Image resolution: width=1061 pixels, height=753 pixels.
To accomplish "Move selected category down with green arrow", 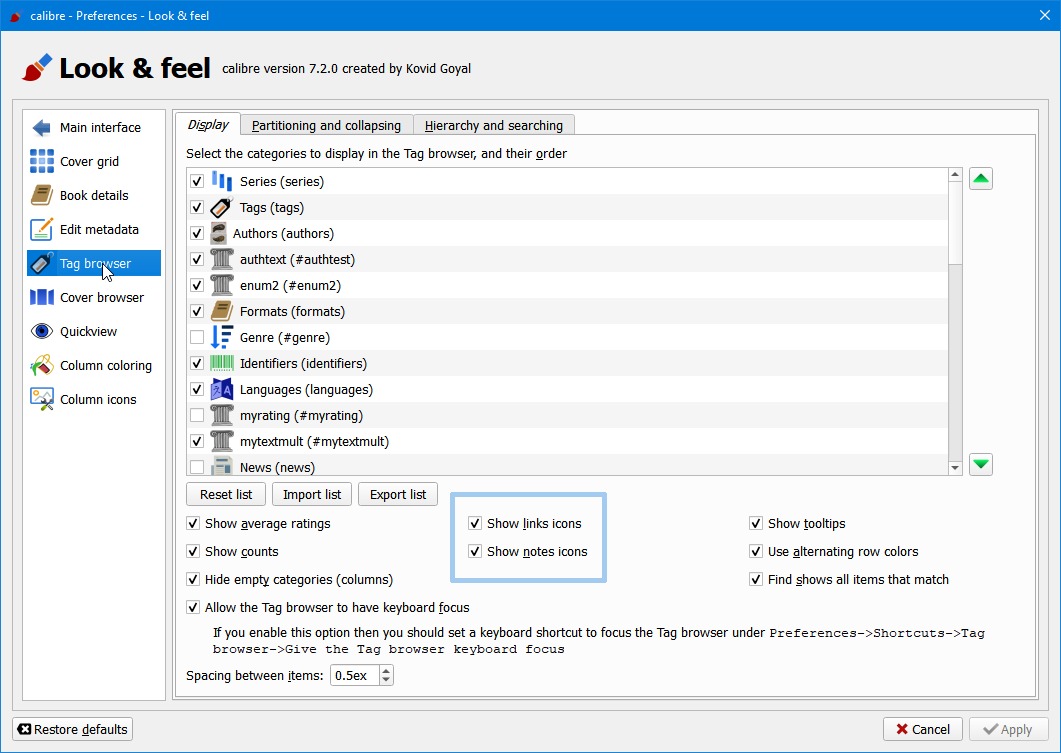I will [x=980, y=464].
